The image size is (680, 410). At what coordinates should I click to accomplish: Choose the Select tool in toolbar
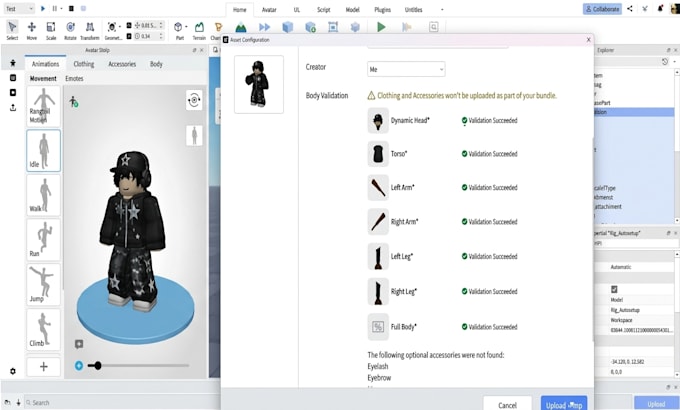click(12, 30)
